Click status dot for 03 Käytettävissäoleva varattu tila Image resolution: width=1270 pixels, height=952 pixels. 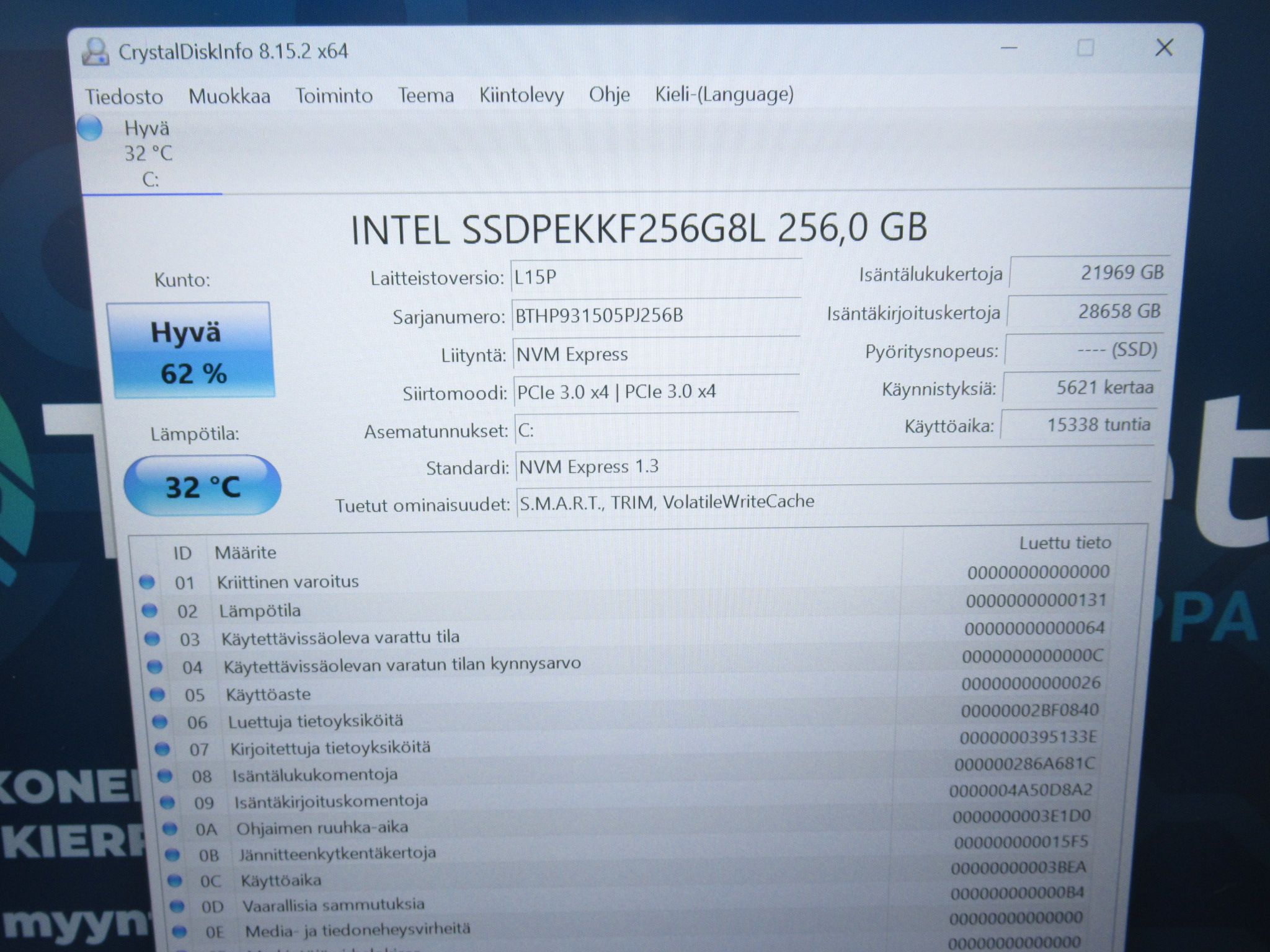pyautogui.click(x=152, y=638)
